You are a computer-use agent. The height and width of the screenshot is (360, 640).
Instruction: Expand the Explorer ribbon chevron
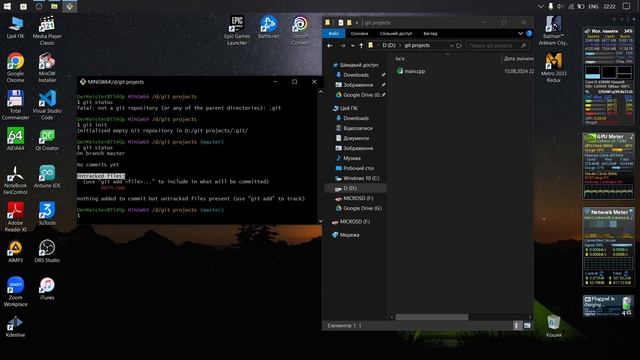[x=520, y=33]
